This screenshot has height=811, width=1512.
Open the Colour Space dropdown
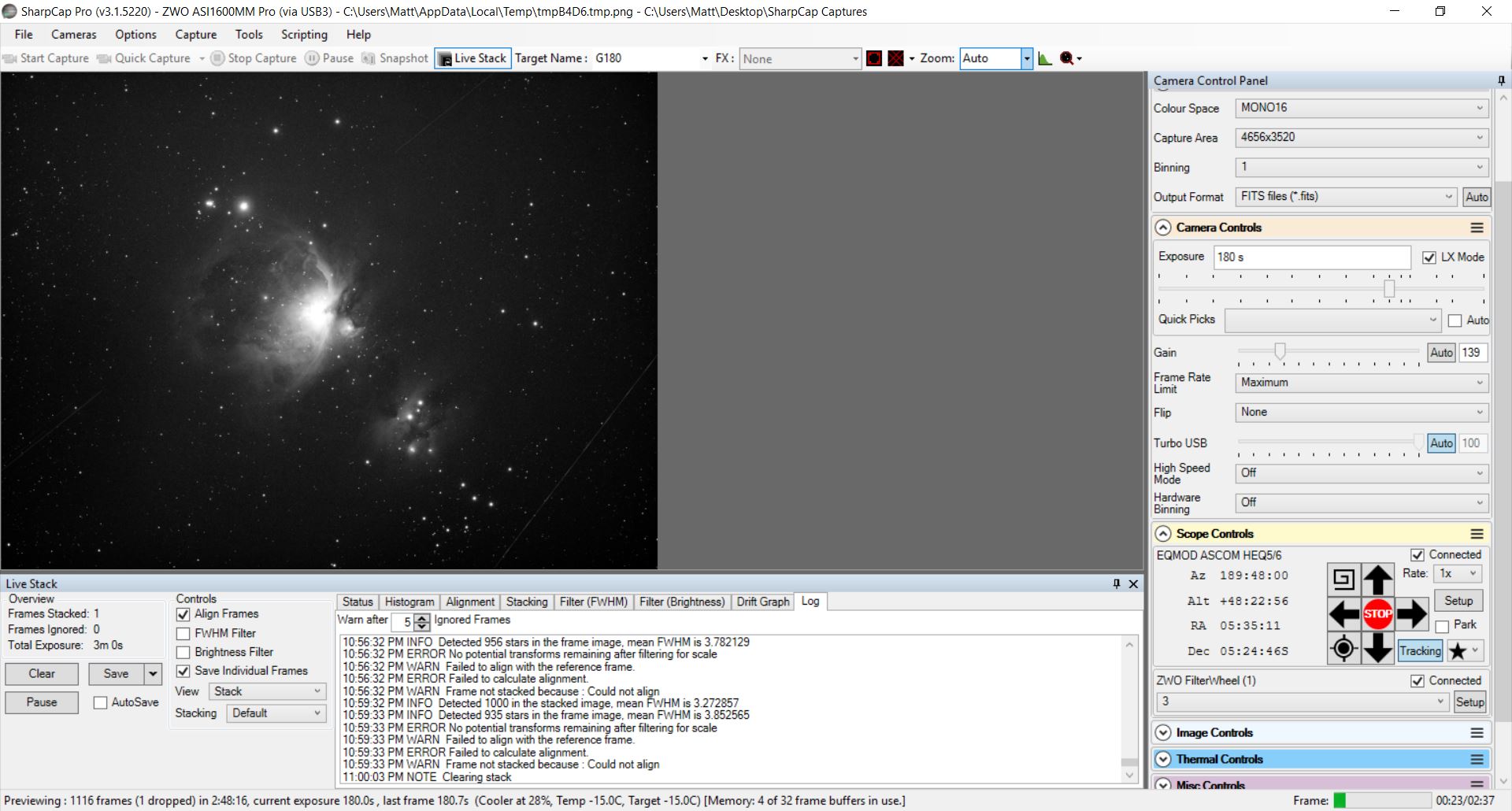point(1362,108)
